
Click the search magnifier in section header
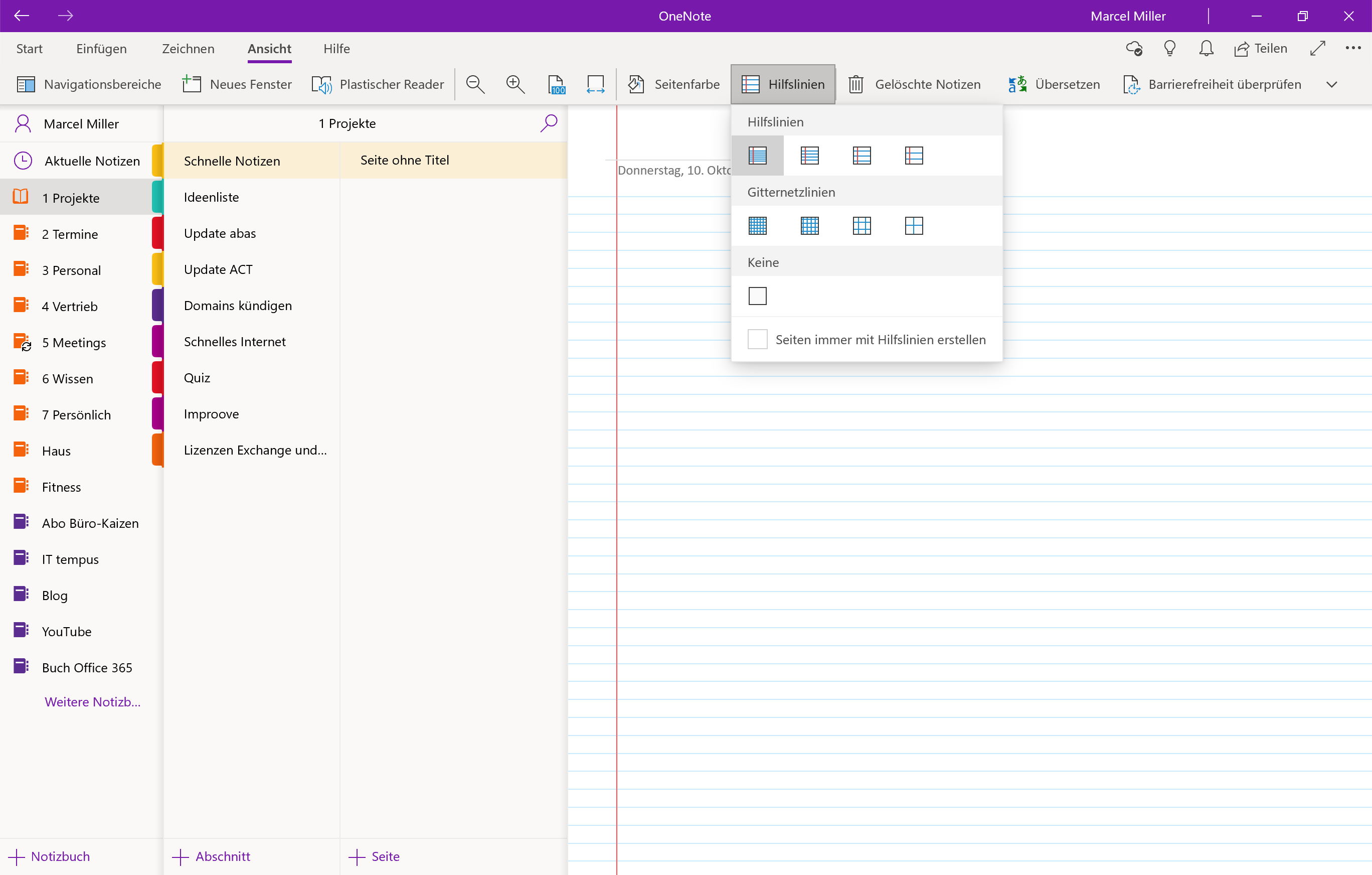click(x=549, y=123)
